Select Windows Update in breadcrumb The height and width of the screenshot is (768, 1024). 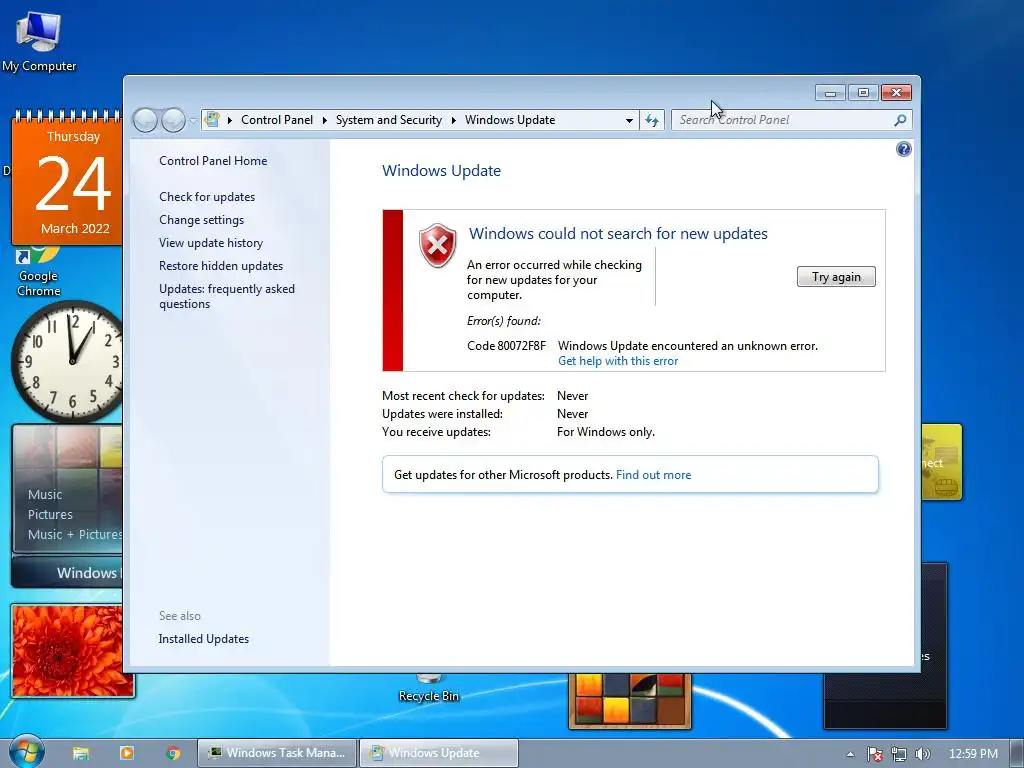click(510, 120)
